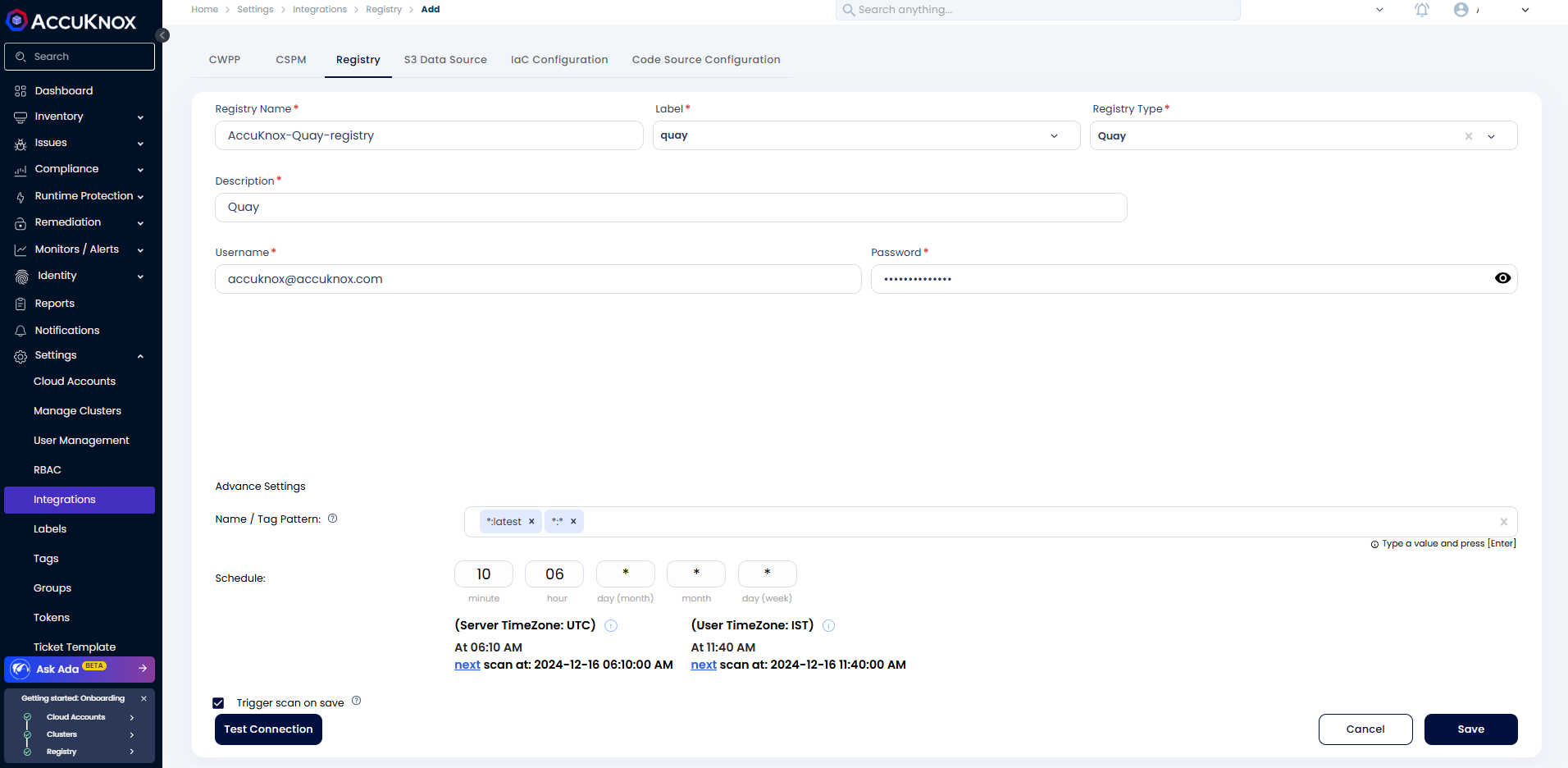Open the user account dropdown arrow
1568x768 pixels.
click(1525, 10)
